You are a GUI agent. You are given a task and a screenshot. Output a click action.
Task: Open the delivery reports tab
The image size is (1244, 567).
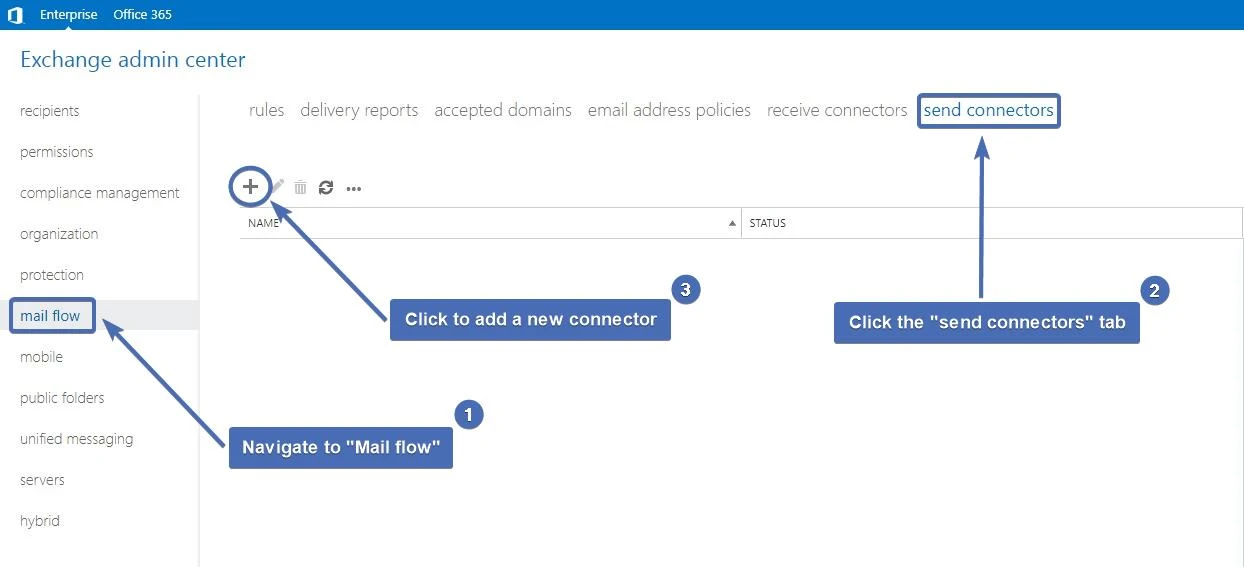coord(359,110)
